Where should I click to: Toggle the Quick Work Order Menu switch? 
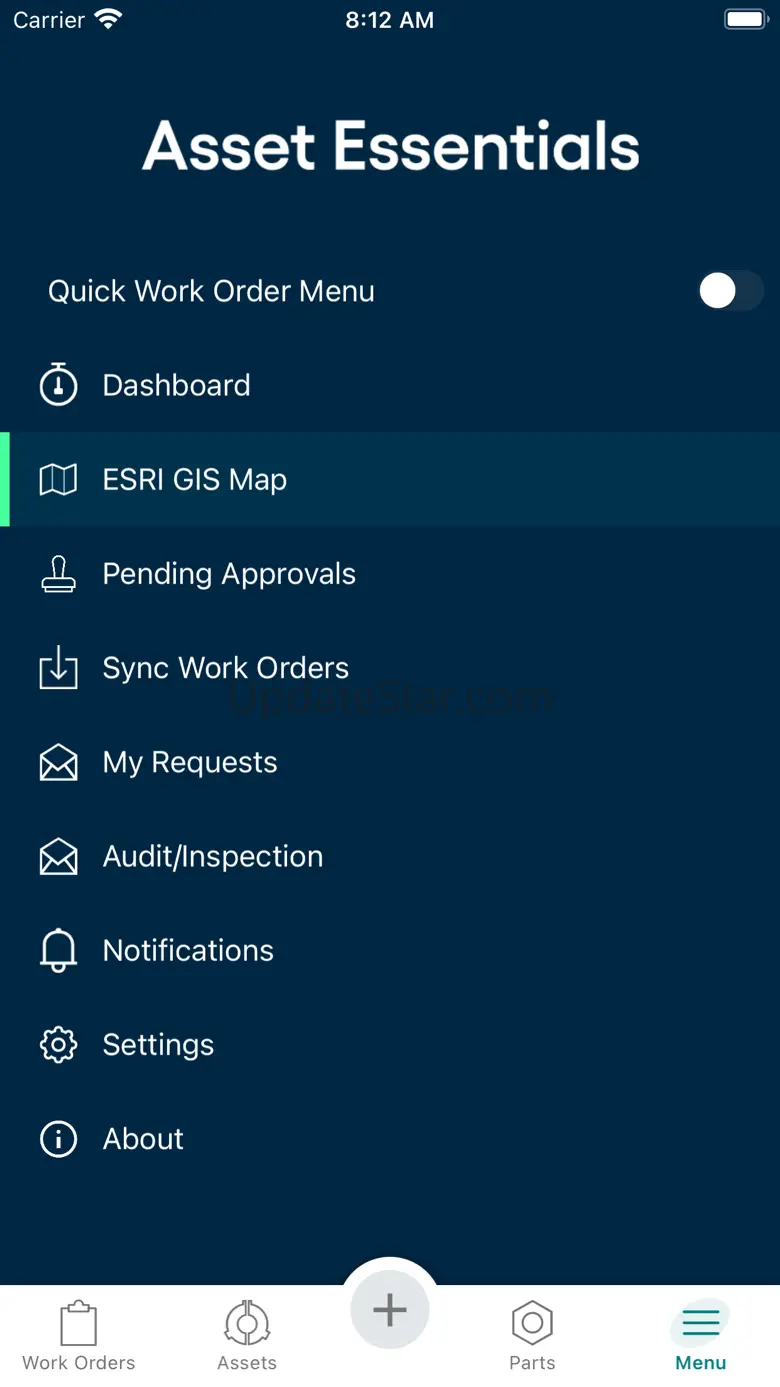731,291
